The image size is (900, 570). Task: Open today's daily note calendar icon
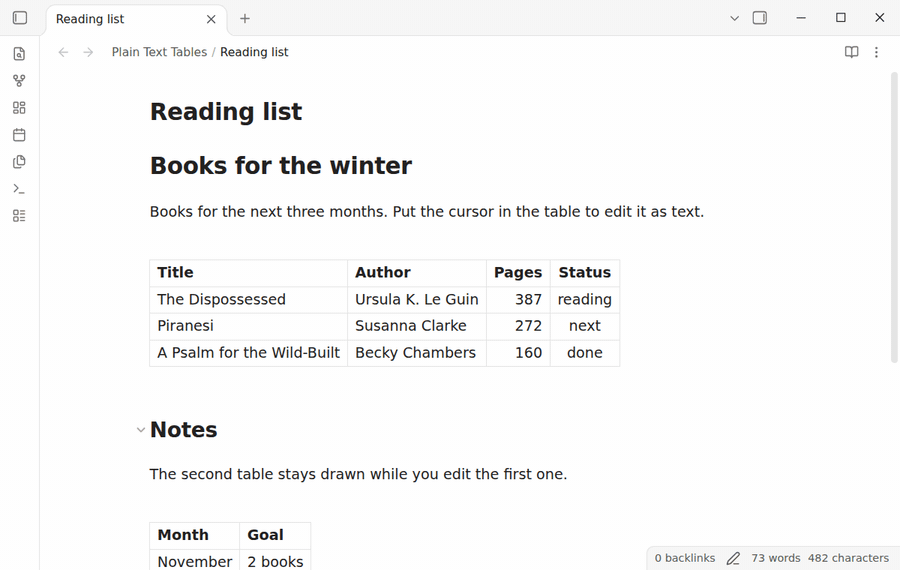pos(19,135)
